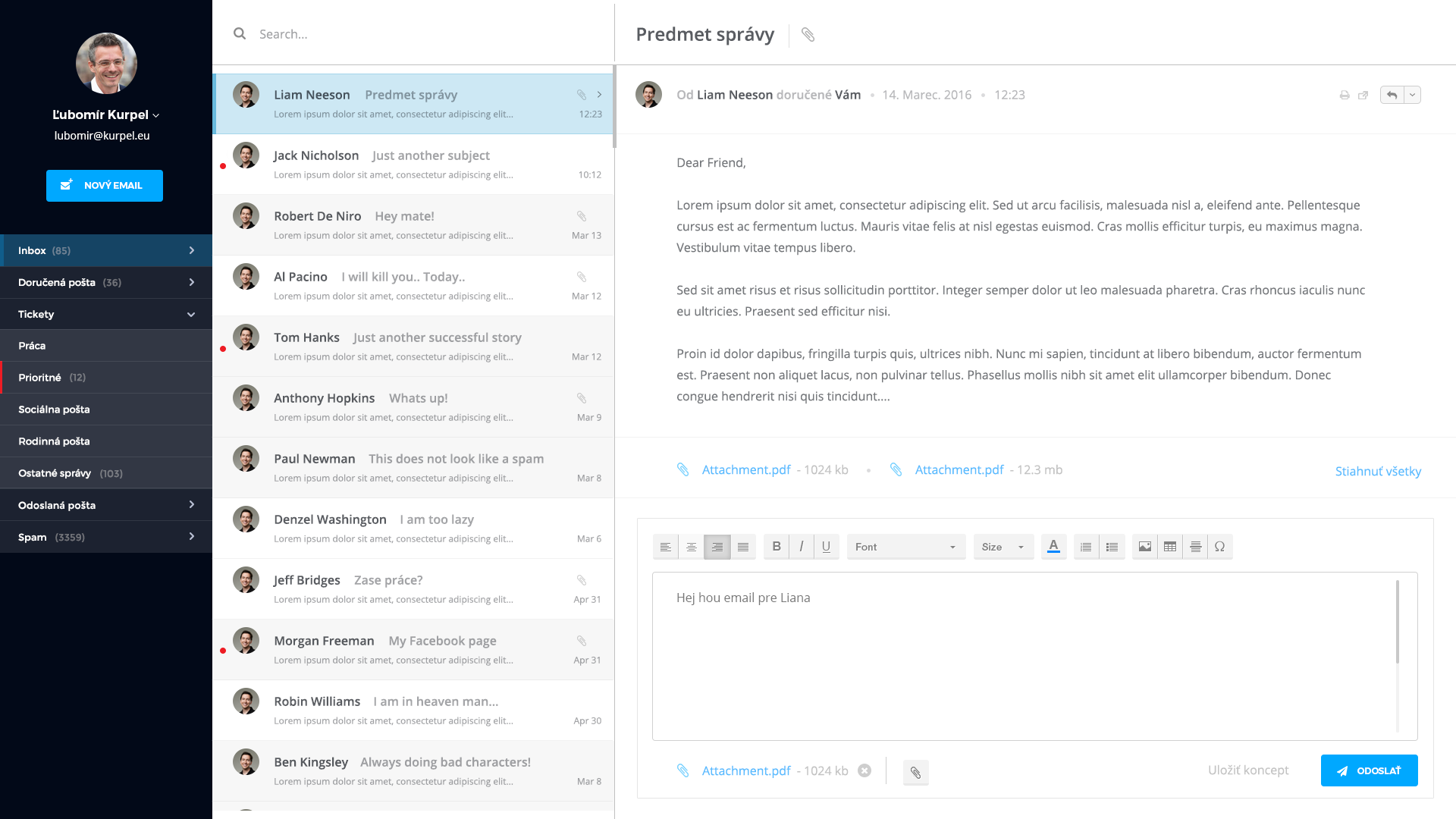Open the text color picker

[x=1053, y=547]
